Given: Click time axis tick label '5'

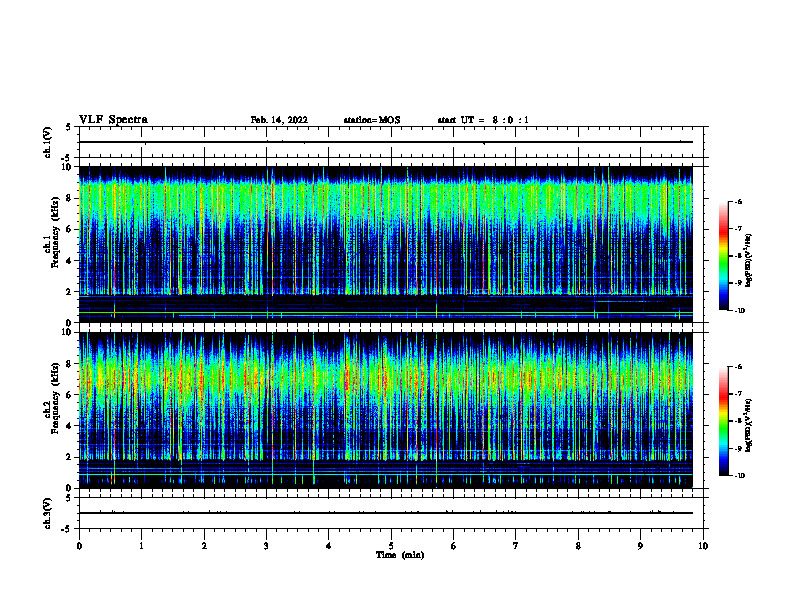Looking at the screenshot, I should [x=391, y=546].
